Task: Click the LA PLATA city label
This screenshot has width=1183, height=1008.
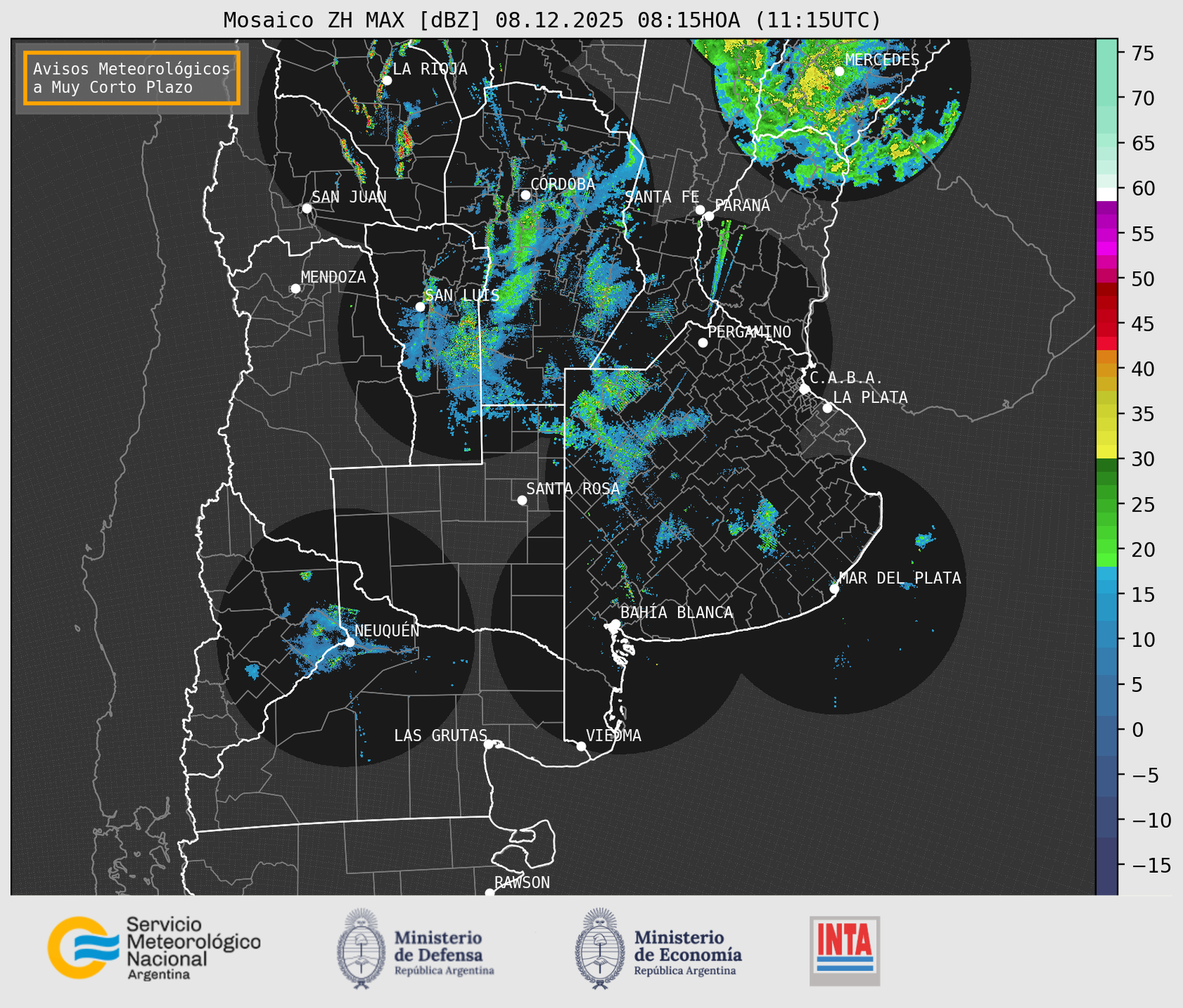Action: (870, 397)
